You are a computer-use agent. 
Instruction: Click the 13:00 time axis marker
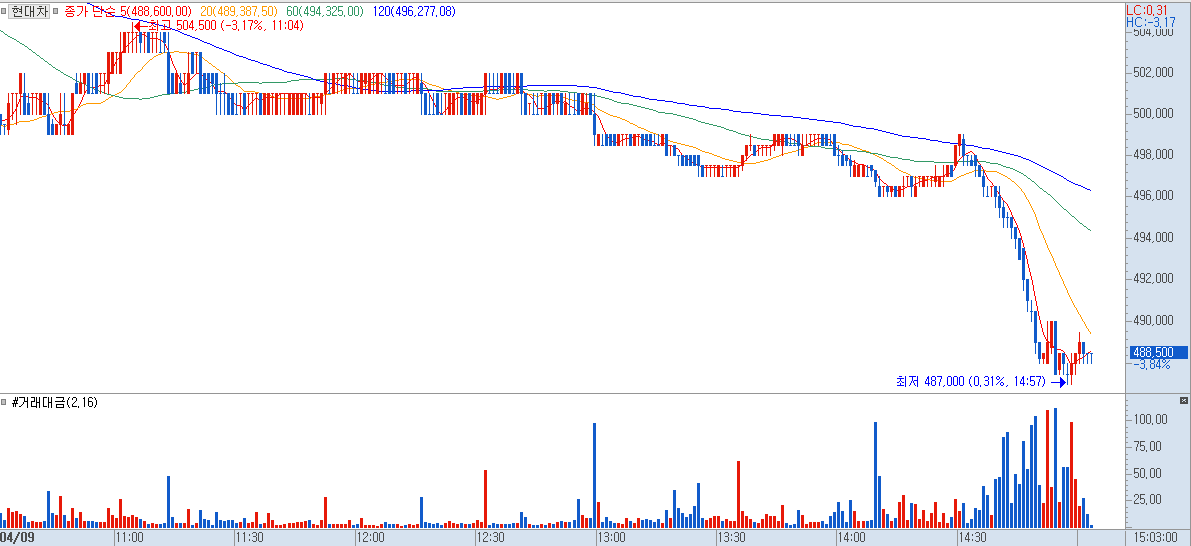(x=611, y=538)
